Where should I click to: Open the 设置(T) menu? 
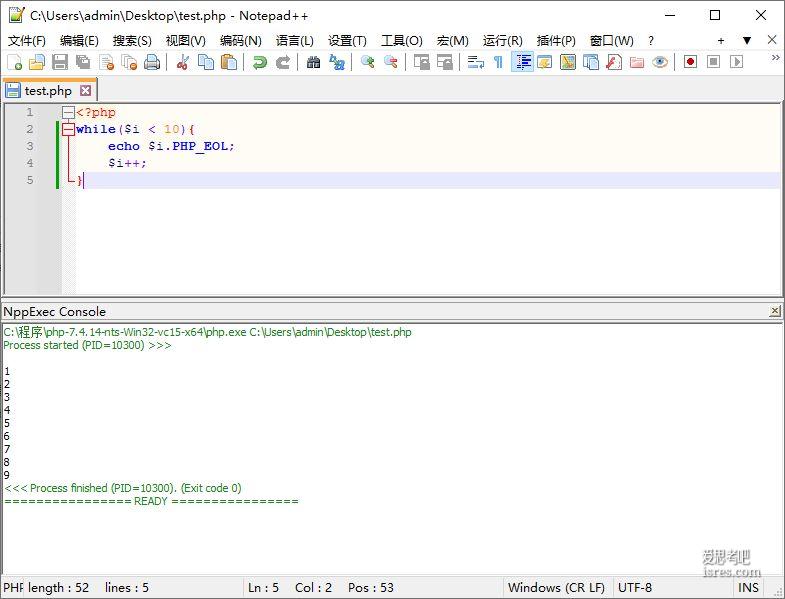pos(347,41)
